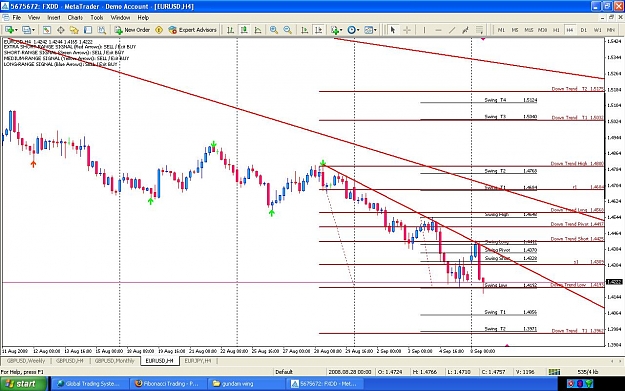This screenshot has height=391, width=625.
Task: Select the horizontal line drawing tool
Action: click(438, 30)
